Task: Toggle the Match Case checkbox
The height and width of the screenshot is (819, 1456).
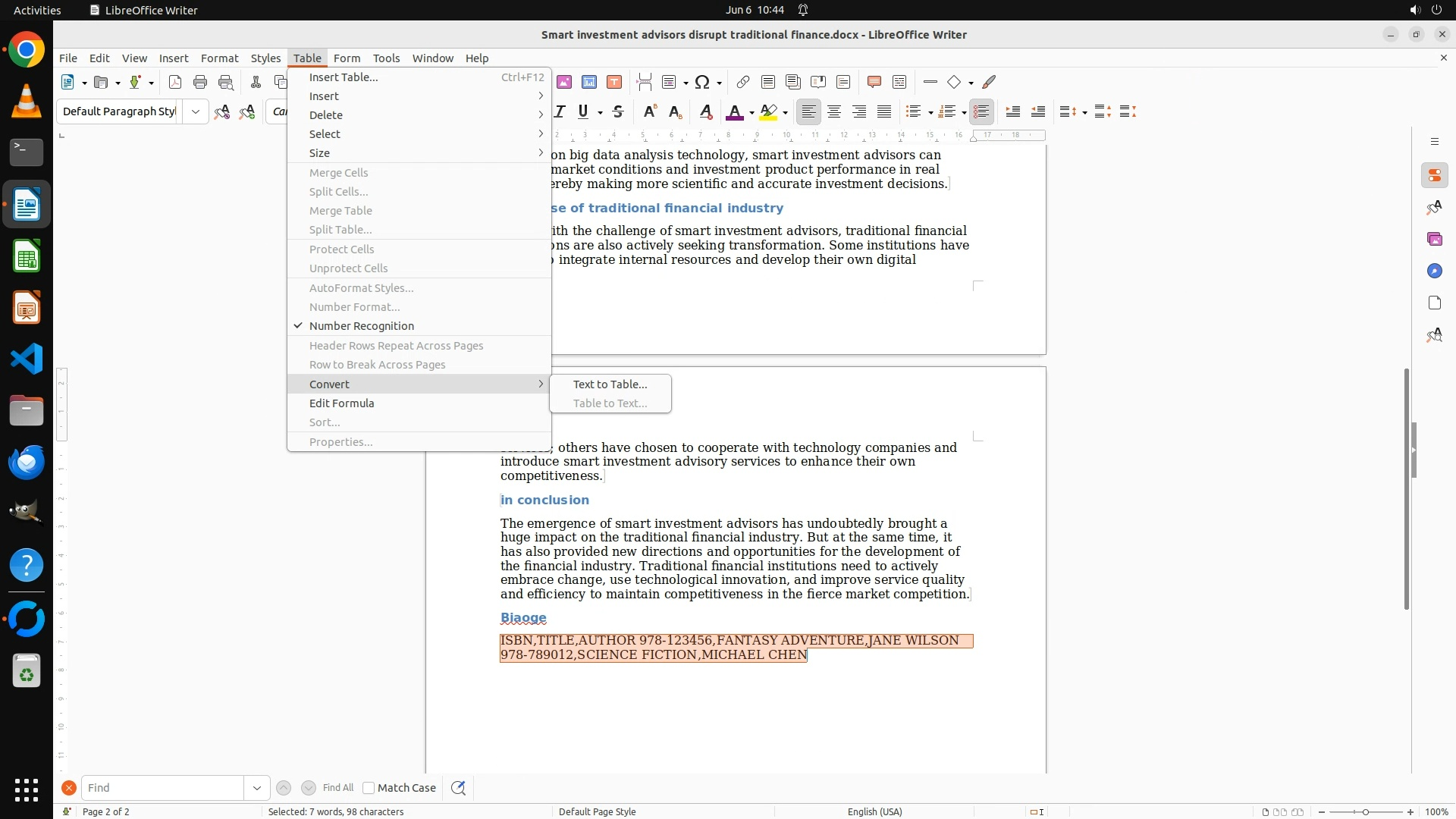Action: tap(369, 788)
